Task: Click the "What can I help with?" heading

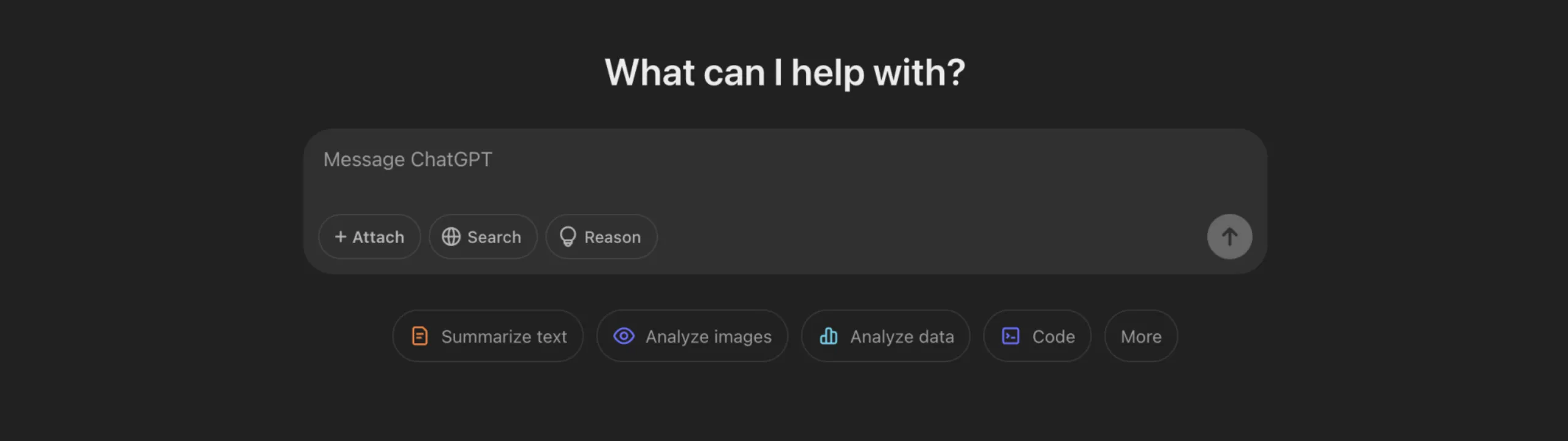Action: (785, 72)
